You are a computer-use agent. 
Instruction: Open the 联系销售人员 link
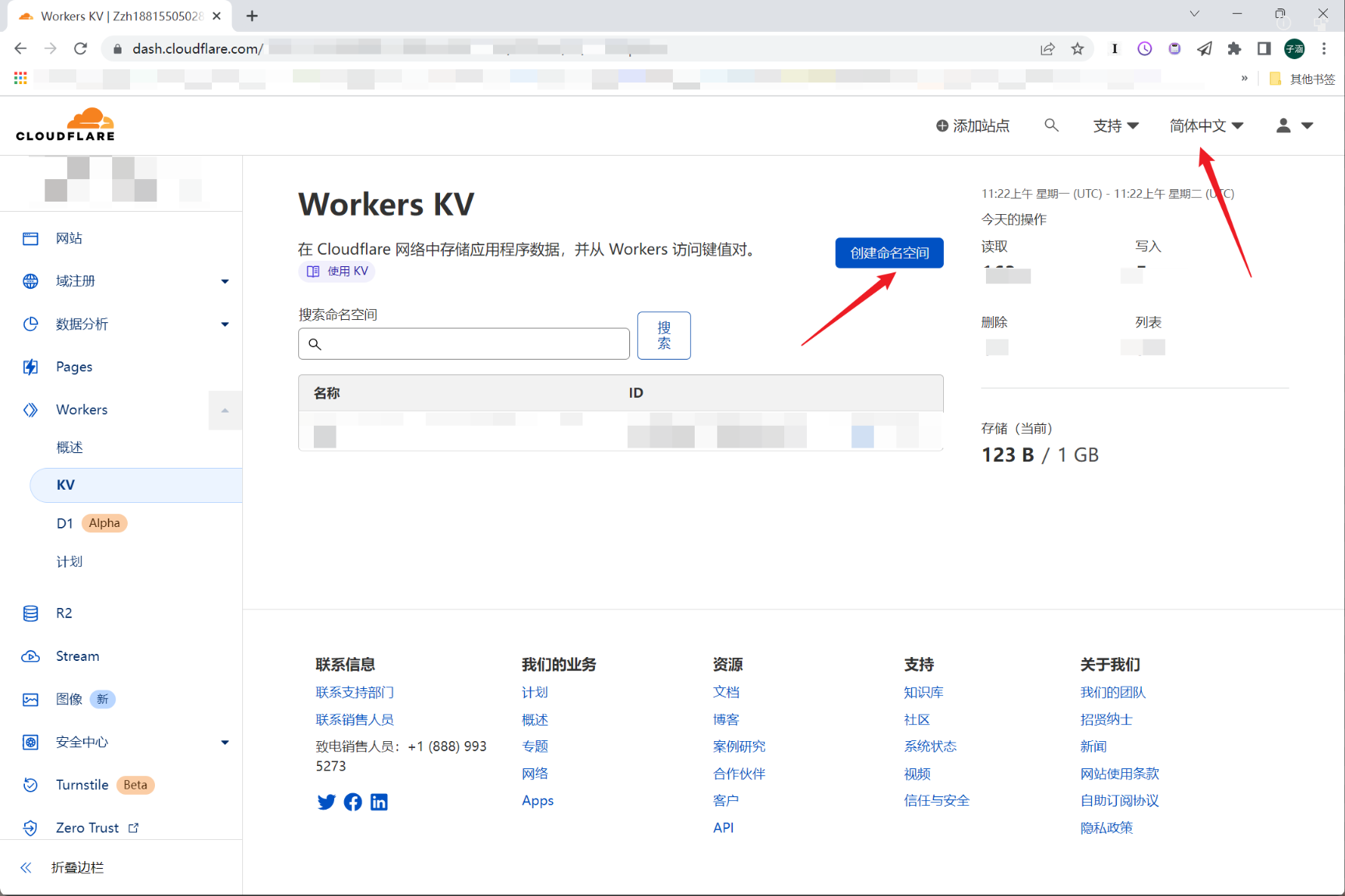(355, 719)
